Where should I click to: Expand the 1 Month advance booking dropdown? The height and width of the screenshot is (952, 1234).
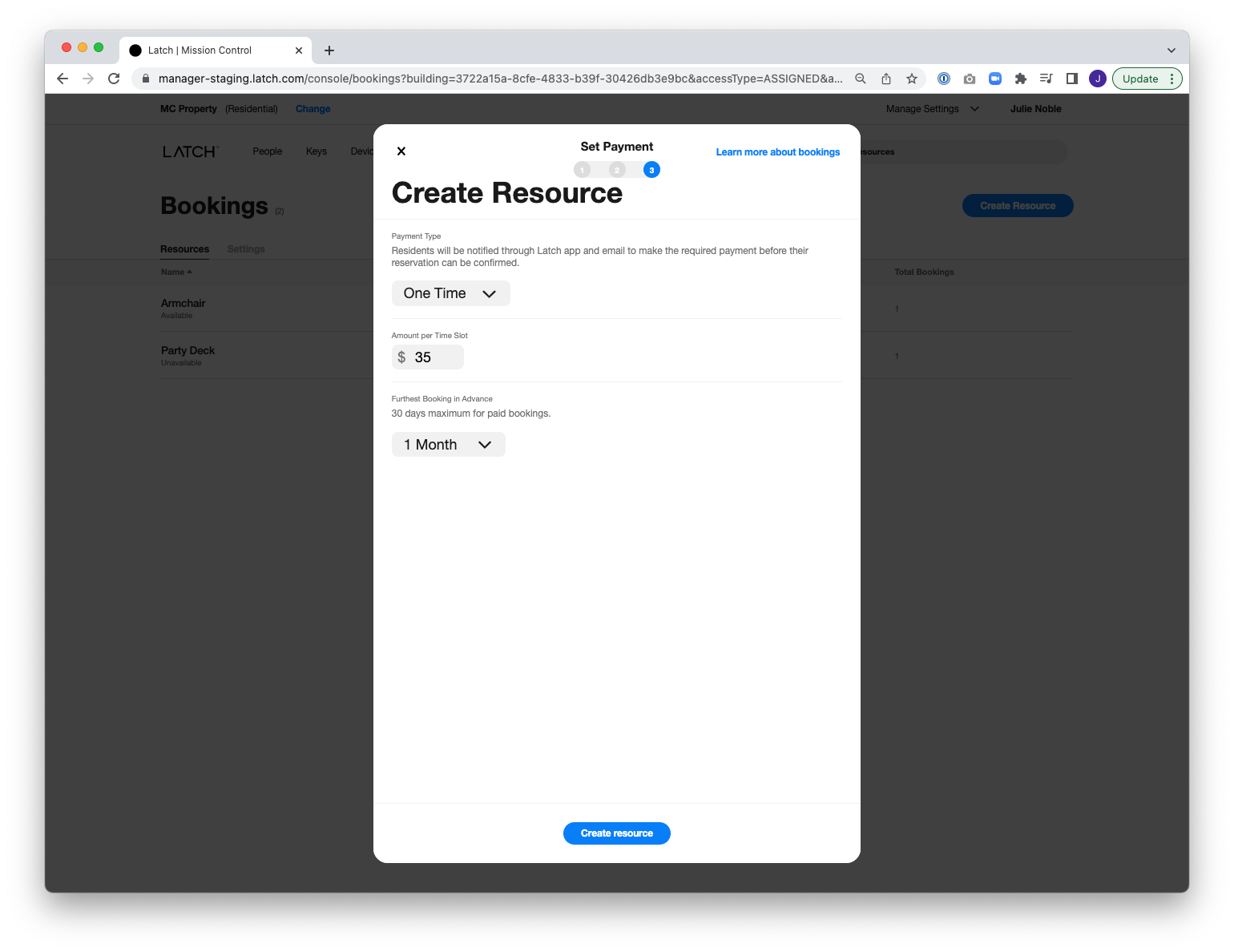pyautogui.click(x=449, y=445)
